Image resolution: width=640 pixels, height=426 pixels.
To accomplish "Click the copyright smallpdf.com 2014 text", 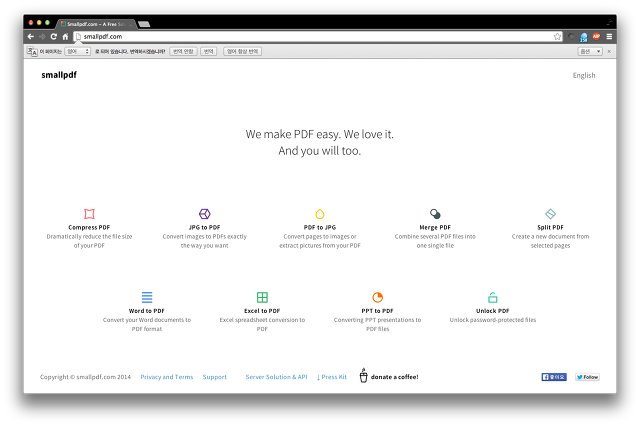I will [85, 377].
